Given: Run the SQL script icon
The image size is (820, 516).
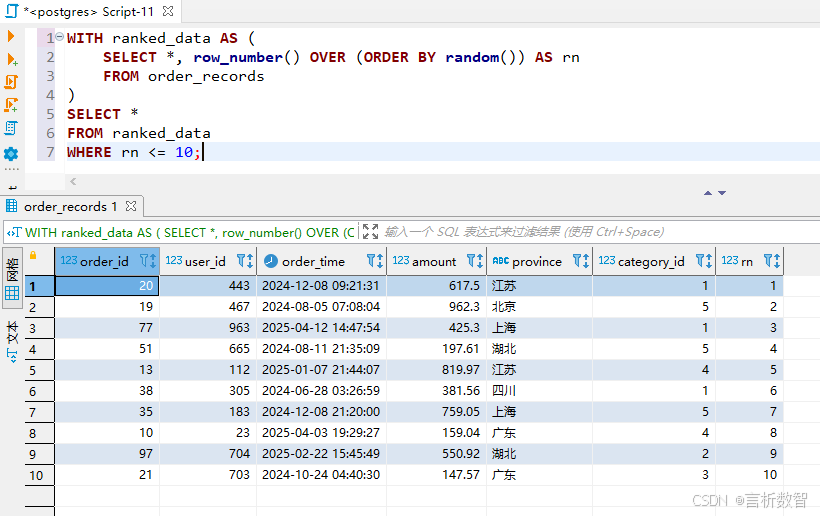Looking at the screenshot, I should (x=11, y=82).
